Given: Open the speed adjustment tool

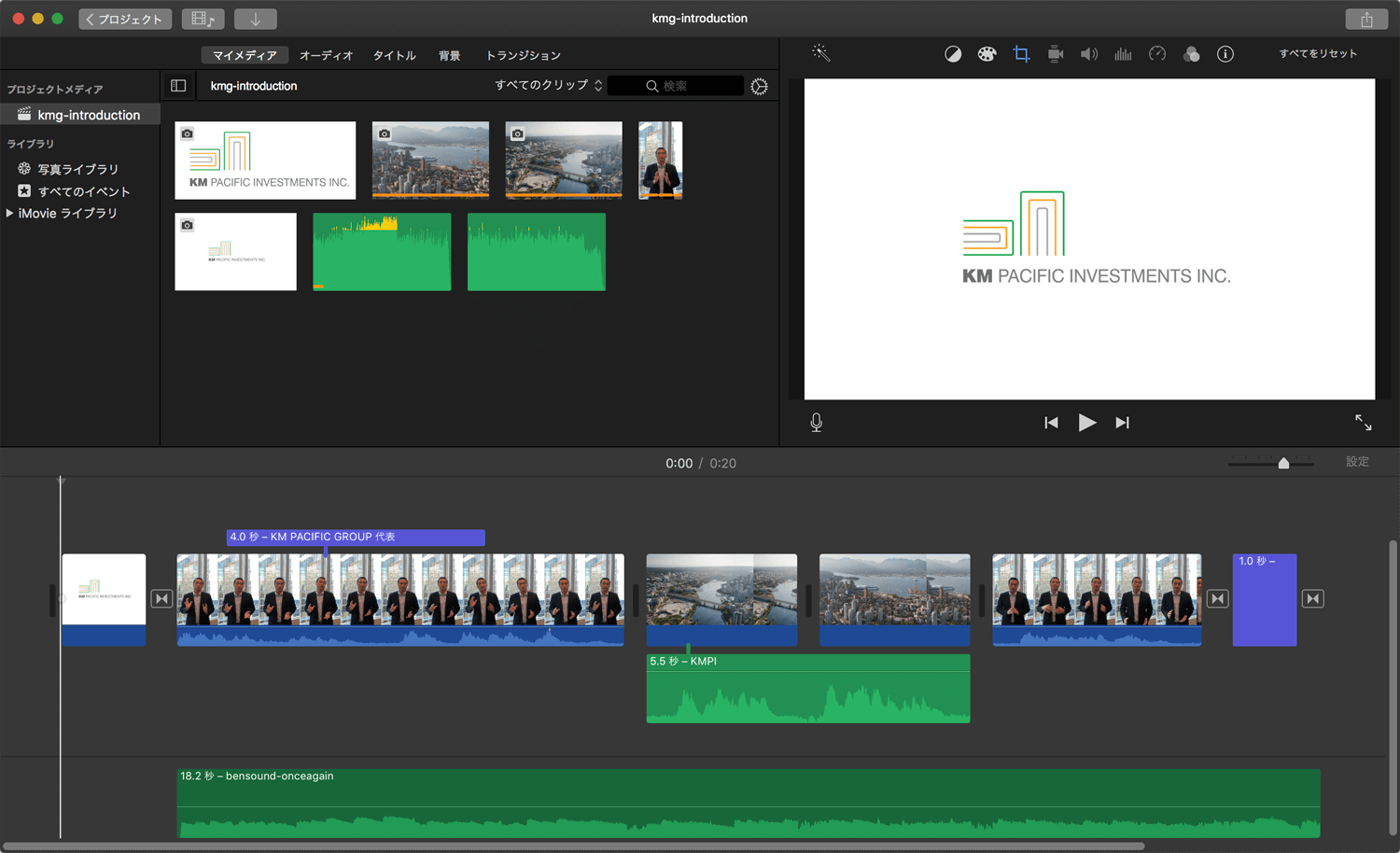Looking at the screenshot, I should coord(1157,54).
